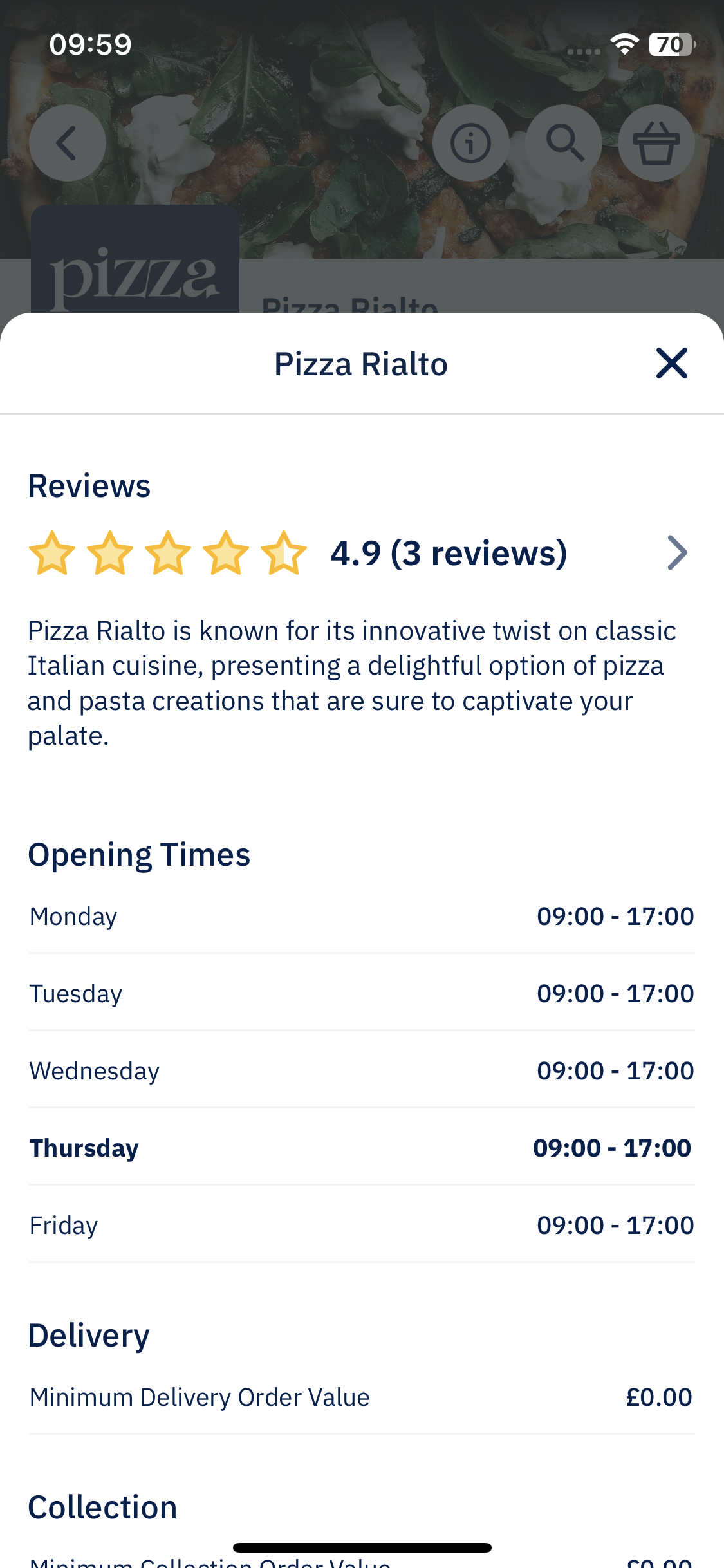Viewport: 724px width, 1568px height.
Task: Tap the Minimum Delivery Order Value row
Action: (362, 1397)
